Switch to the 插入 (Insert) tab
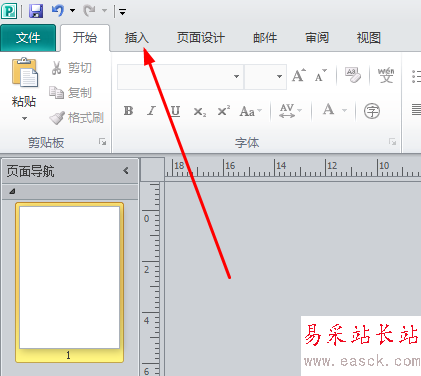This screenshot has width=421, height=376. 137,38
